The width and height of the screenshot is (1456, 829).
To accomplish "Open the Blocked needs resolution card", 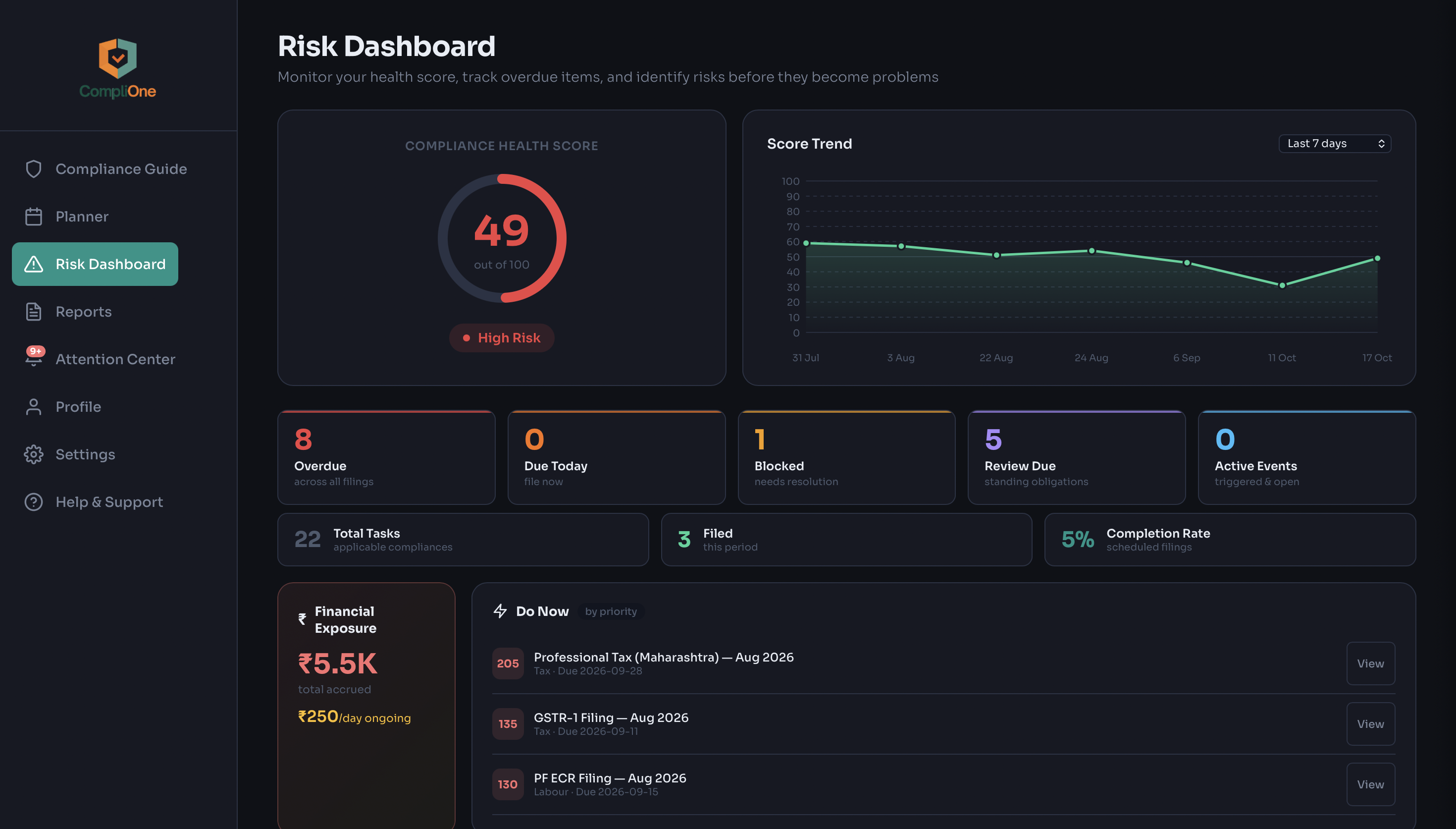I will click(x=846, y=457).
